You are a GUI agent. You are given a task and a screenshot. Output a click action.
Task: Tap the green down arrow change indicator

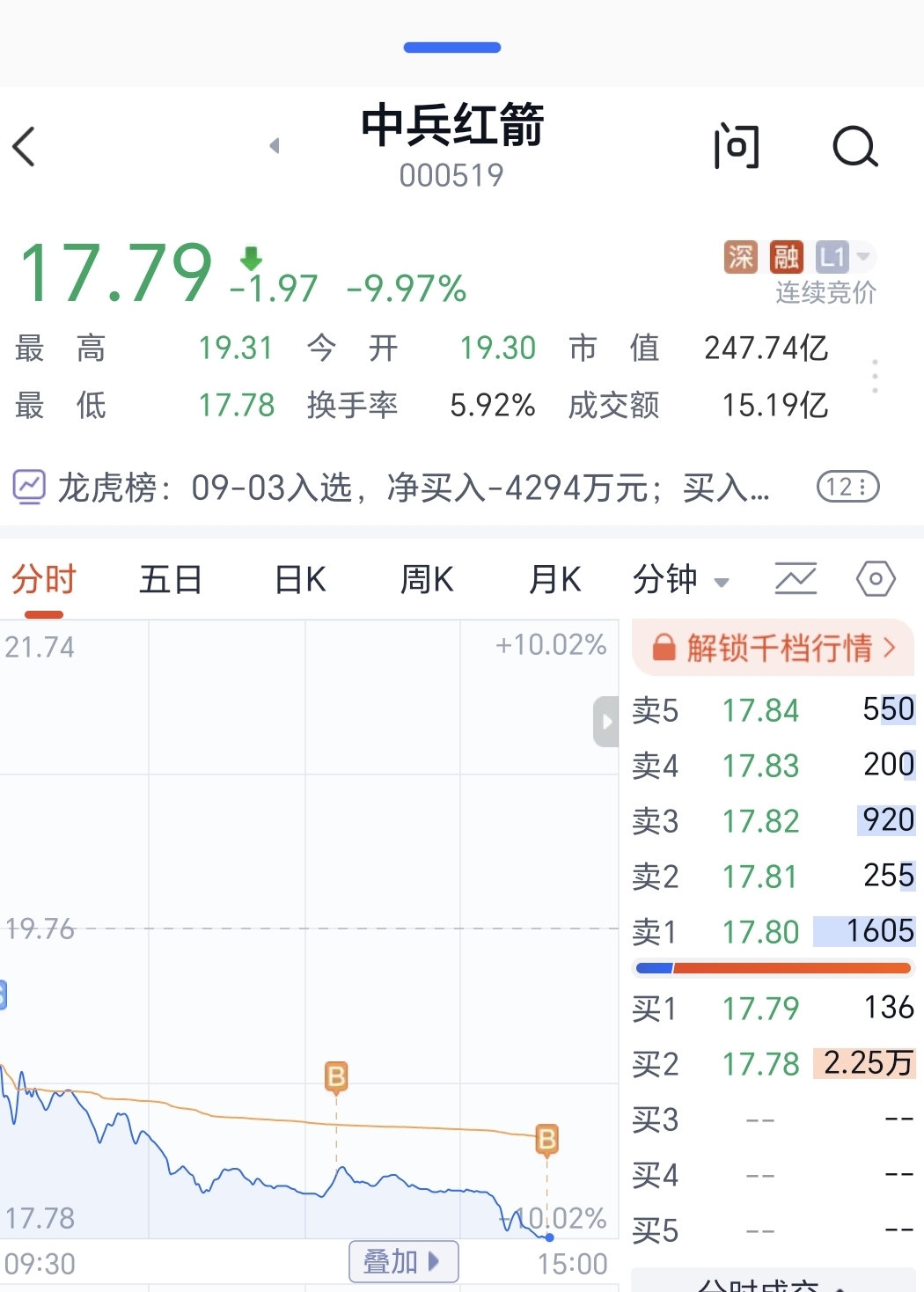tap(252, 258)
